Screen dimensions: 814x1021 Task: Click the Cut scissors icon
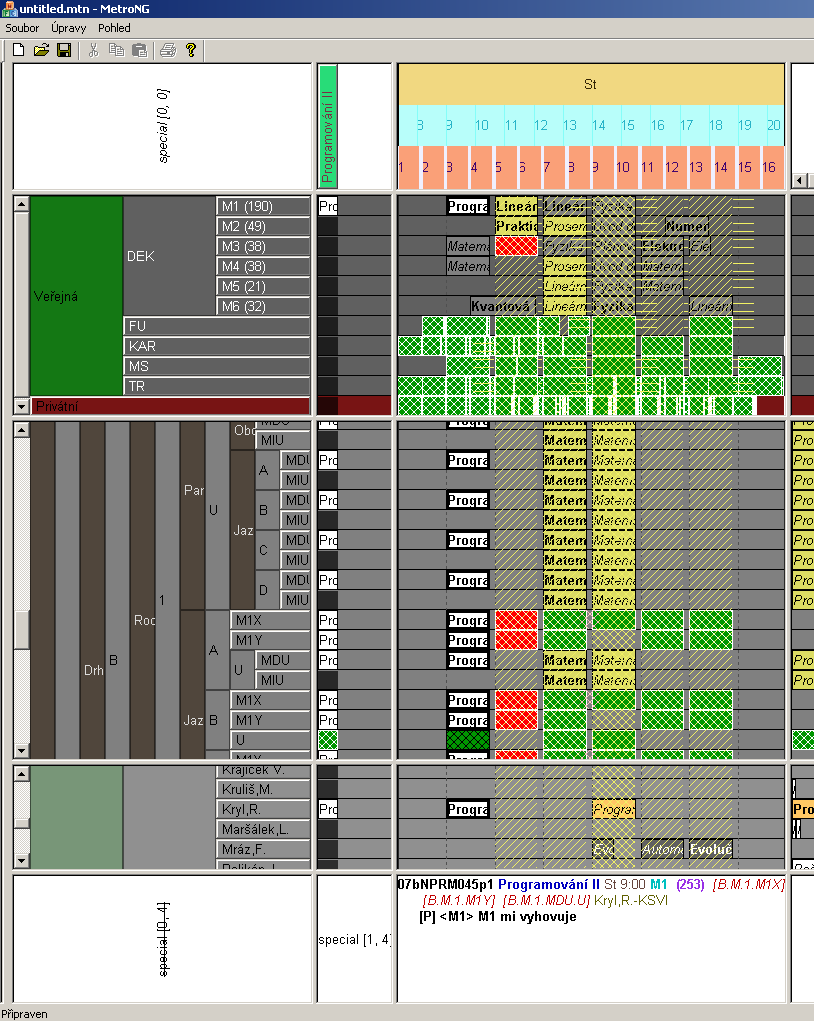(93, 50)
